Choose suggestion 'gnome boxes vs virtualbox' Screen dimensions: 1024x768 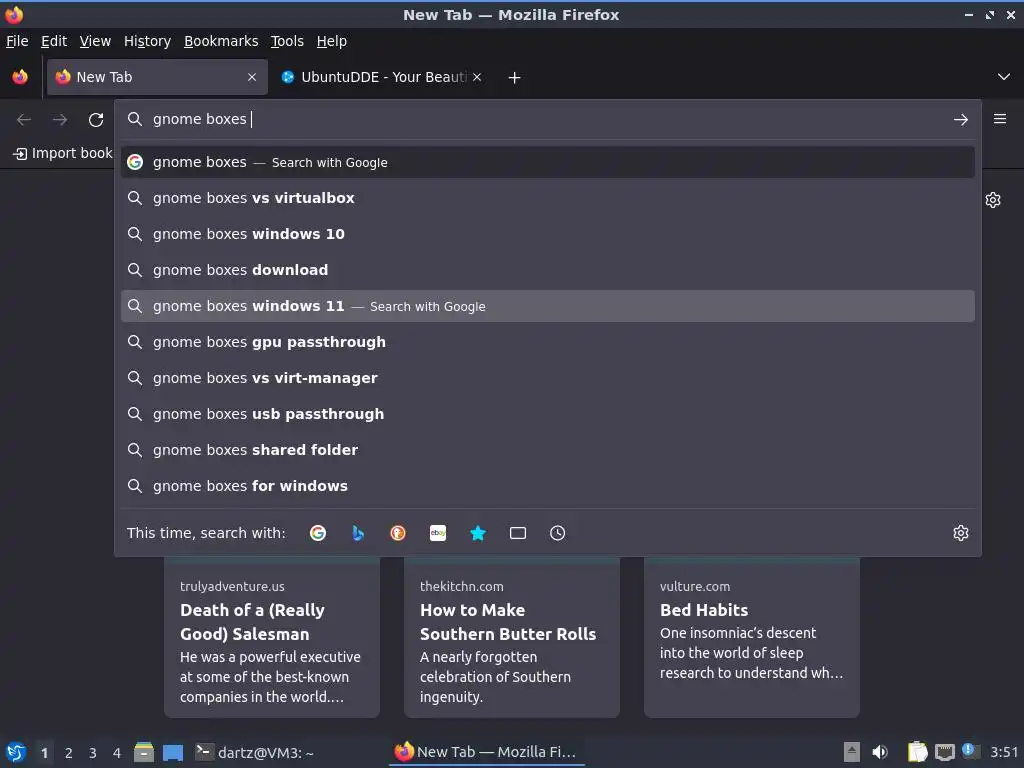[x=547, y=198]
